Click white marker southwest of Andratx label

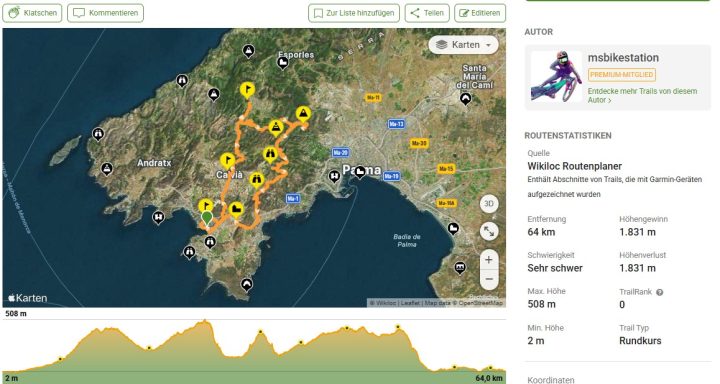(x=107, y=169)
